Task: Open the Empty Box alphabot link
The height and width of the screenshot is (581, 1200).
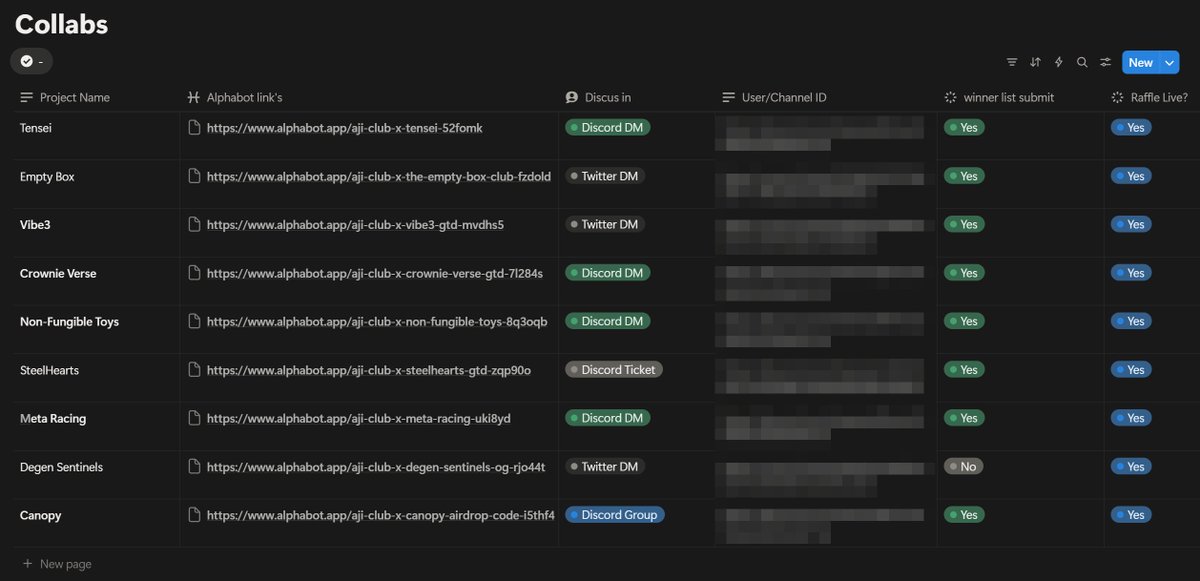Action: click(x=379, y=177)
